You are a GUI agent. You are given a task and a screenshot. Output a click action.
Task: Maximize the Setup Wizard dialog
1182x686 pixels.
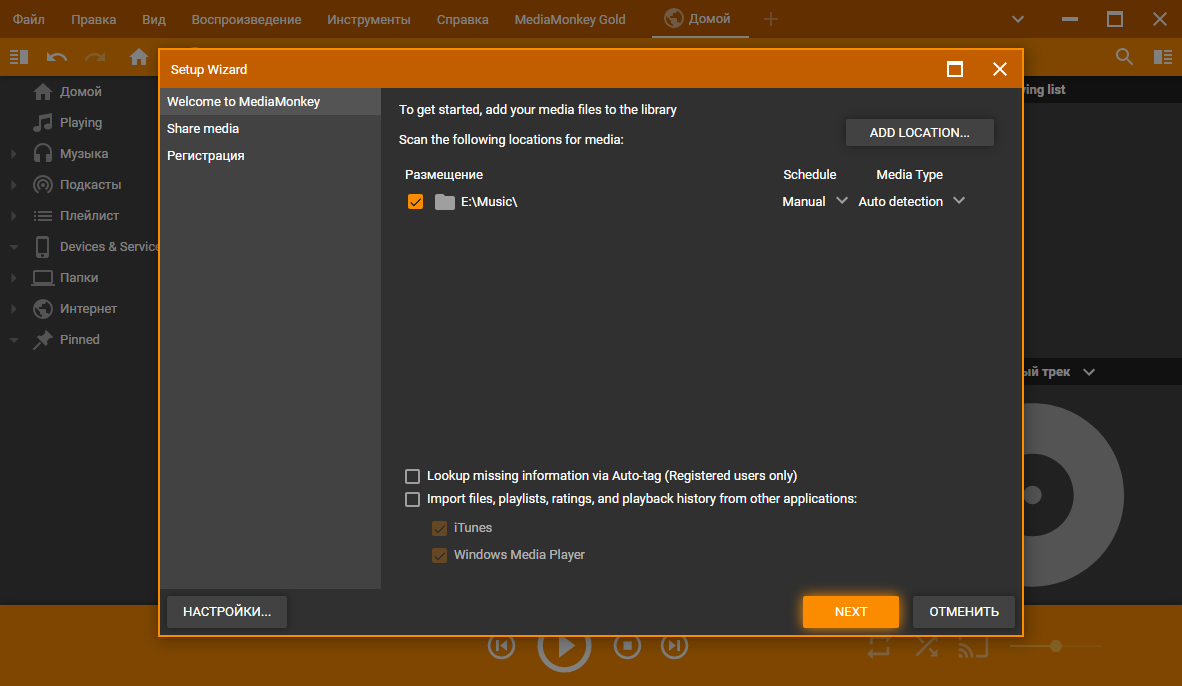(x=954, y=69)
